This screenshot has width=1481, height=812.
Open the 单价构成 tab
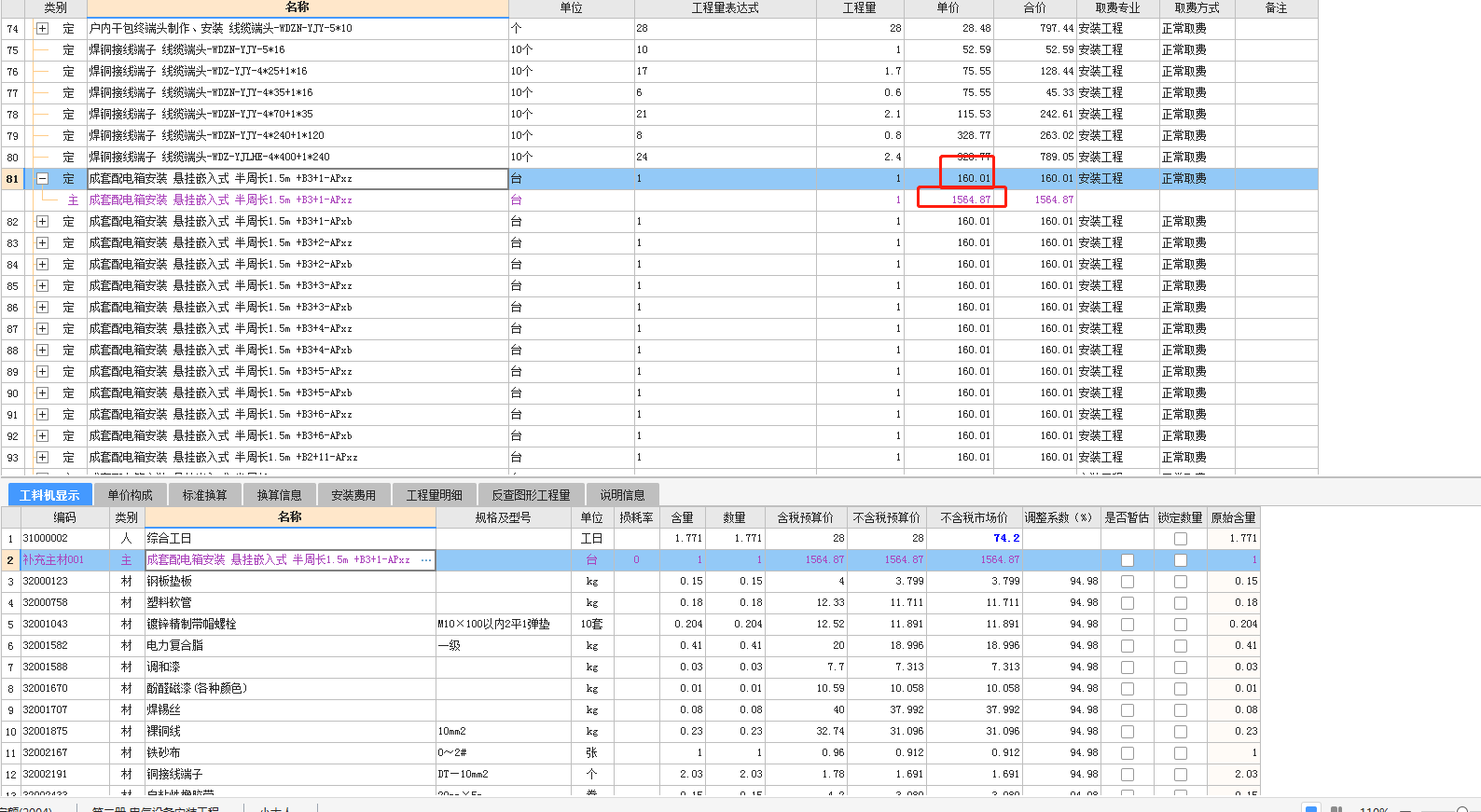(x=130, y=495)
